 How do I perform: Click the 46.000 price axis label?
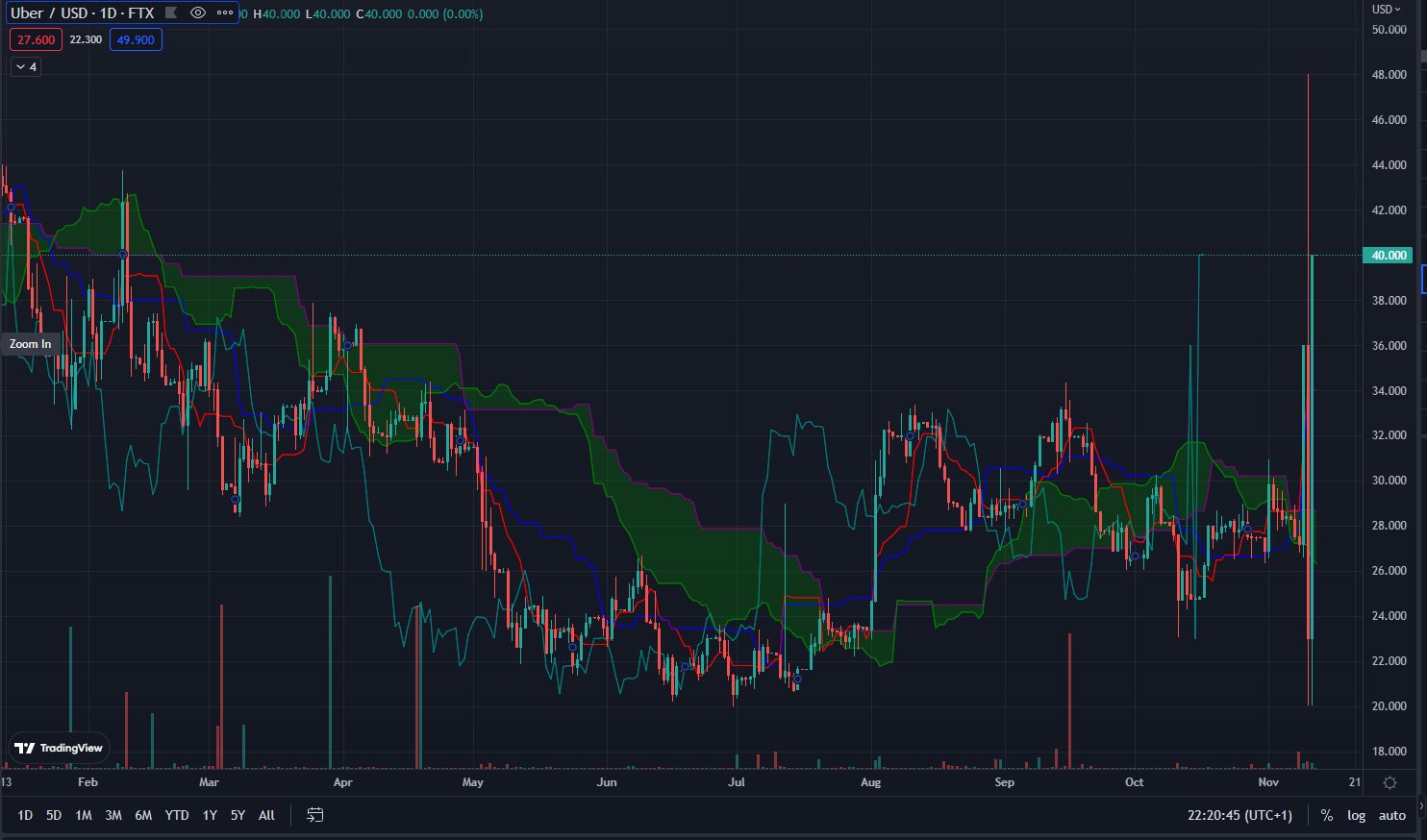pyautogui.click(x=1389, y=120)
